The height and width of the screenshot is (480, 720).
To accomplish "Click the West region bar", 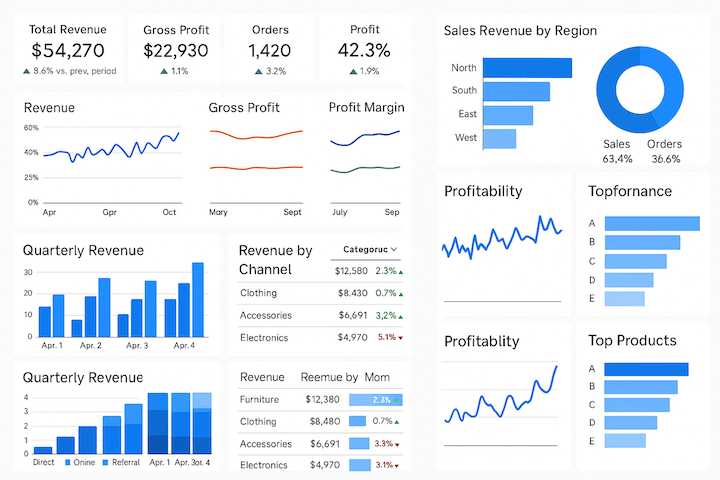I will click(500, 139).
